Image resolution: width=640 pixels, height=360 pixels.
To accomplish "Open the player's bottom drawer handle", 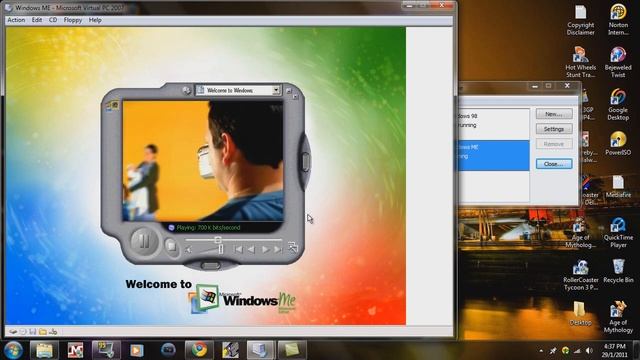I will click(x=211, y=266).
